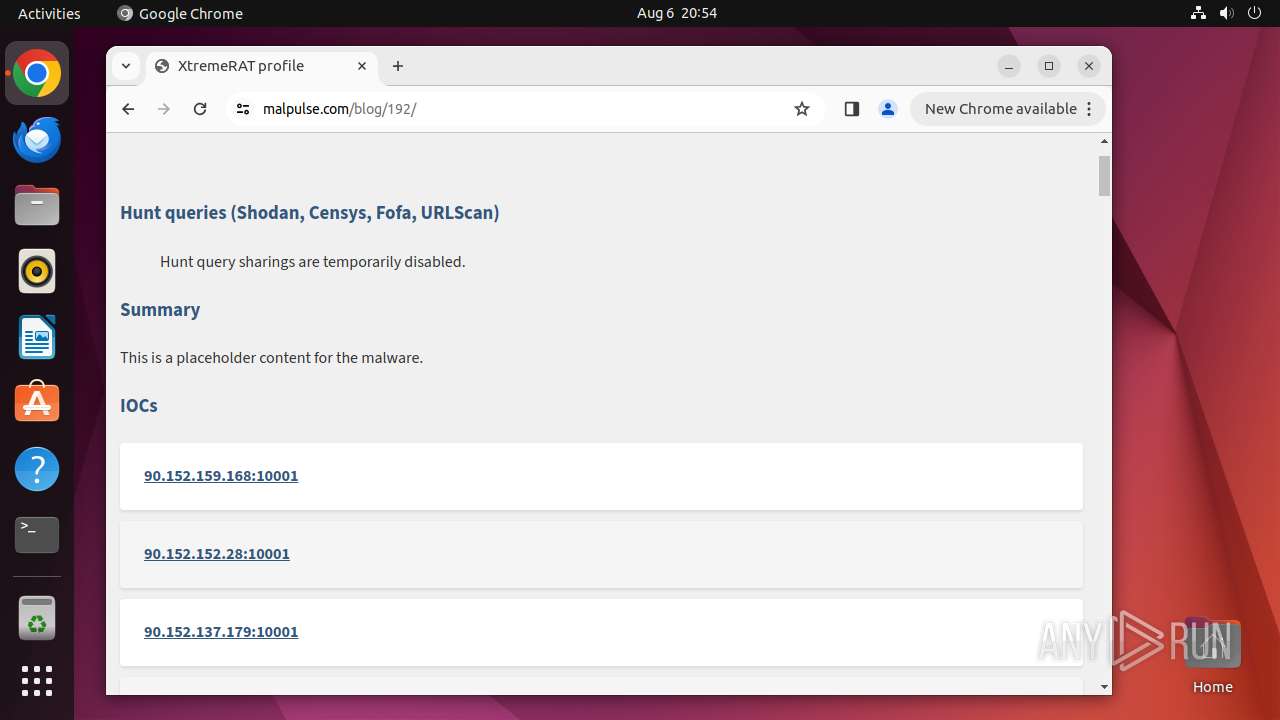The image size is (1280, 720).
Task: Click the 'Hunt query sharings are temporarily disabled' text
Action: coord(313,262)
